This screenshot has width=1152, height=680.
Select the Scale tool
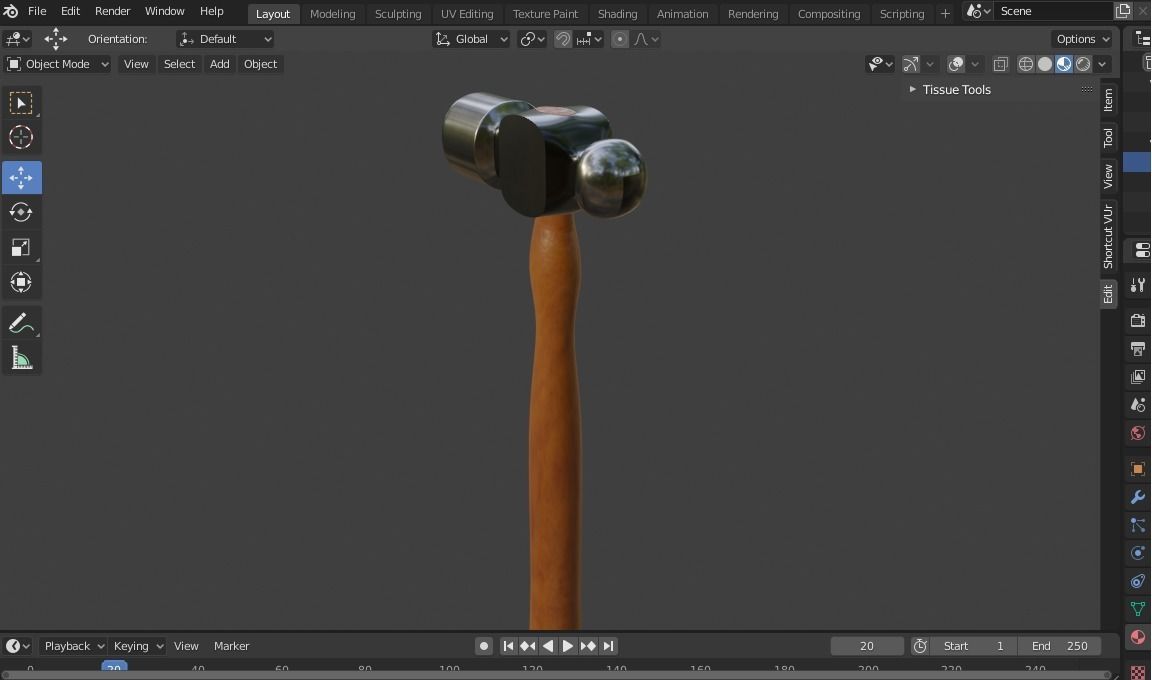(x=21, y=247)
